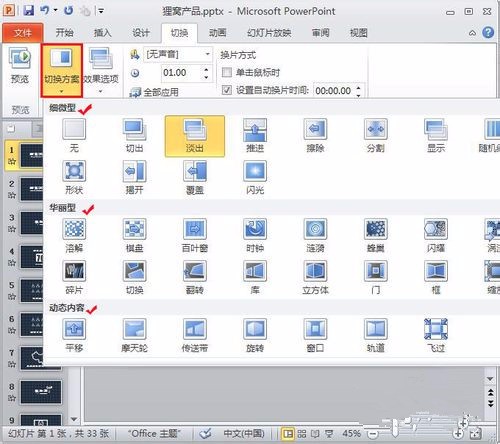
Task: Fit slide to current window button
Action: pyautogui.click(x=476, y=434)
